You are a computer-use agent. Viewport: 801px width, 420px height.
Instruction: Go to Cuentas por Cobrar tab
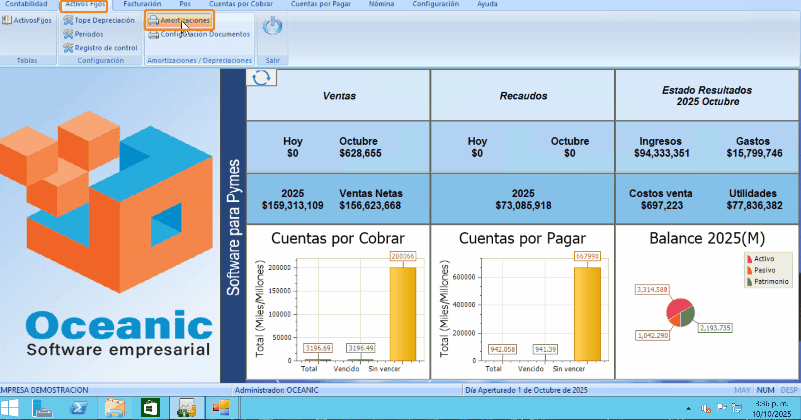coord(242,4)
